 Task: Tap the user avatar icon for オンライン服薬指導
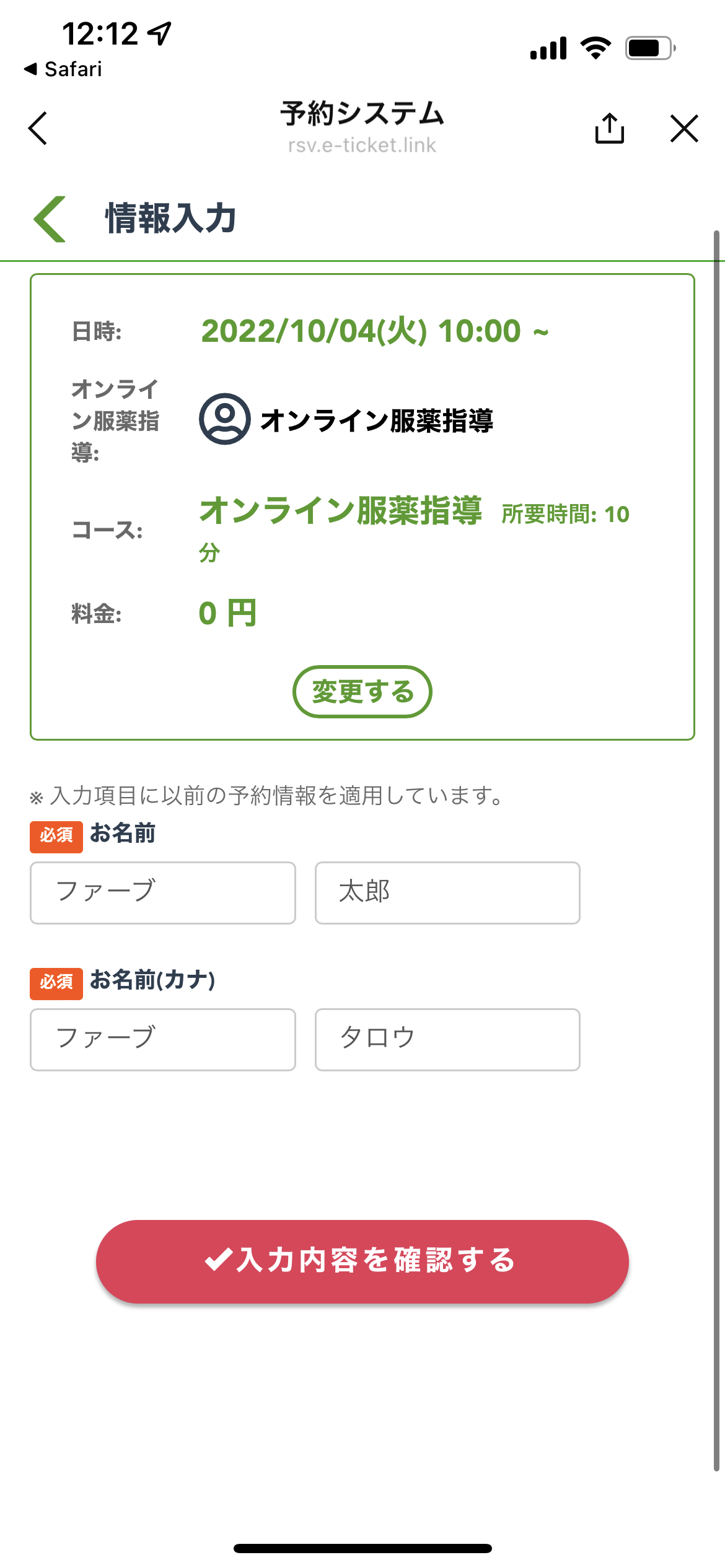[x=224, y=419]
